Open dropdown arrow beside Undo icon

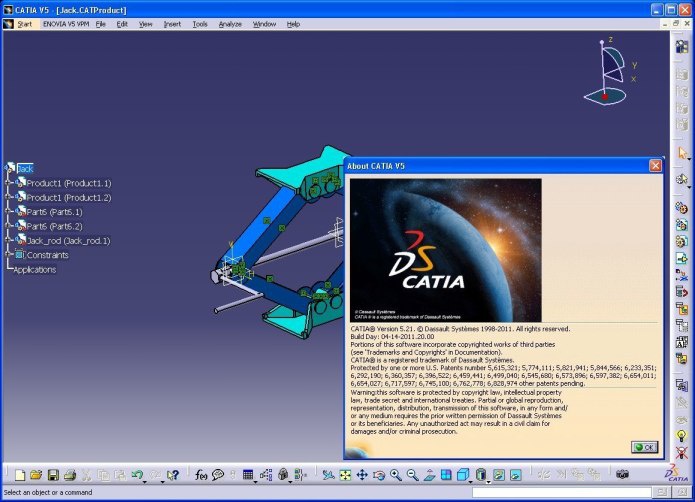pos(145,480)
